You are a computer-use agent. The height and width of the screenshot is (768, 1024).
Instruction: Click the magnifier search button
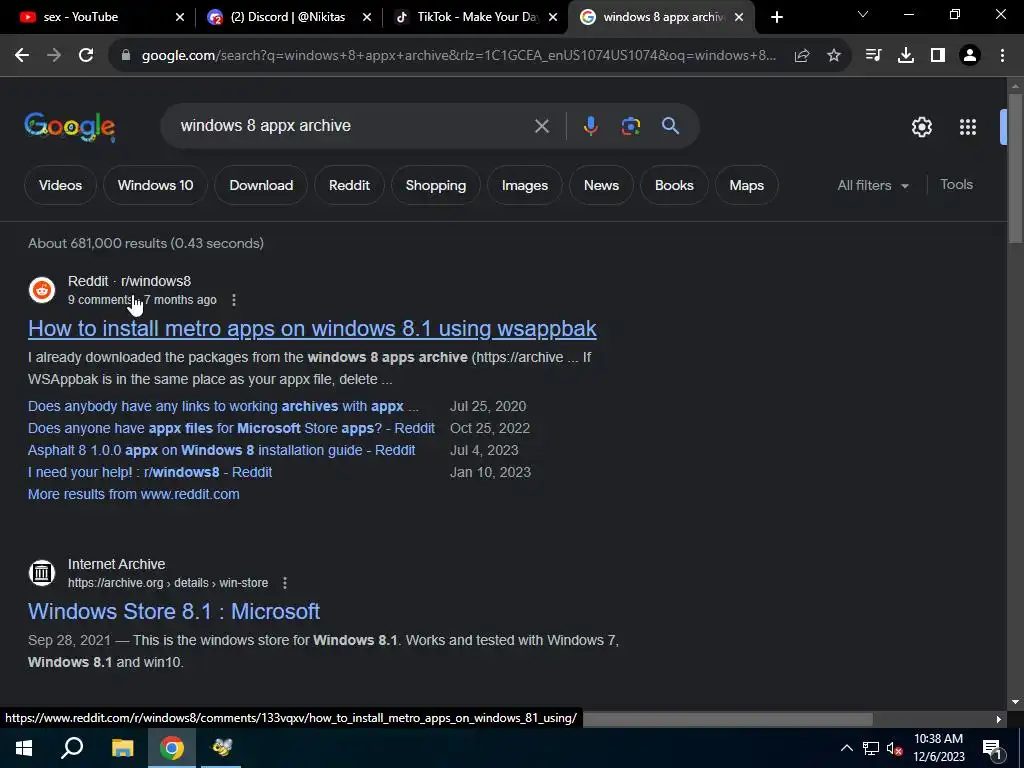pyautogui.click(x=671, y=125)
